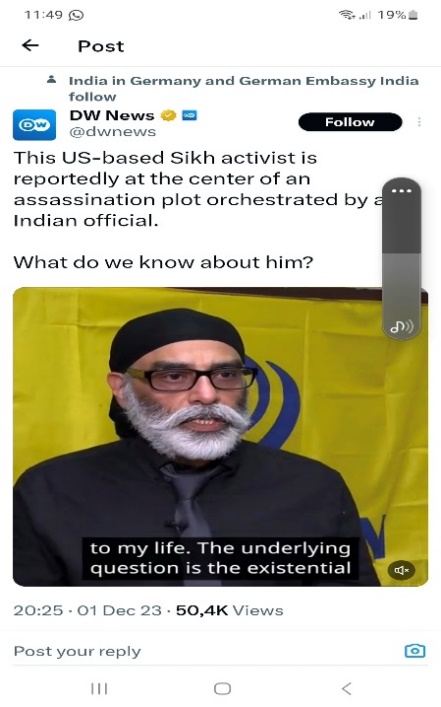Open the 50,4K Views count

[x=230, y=610]
